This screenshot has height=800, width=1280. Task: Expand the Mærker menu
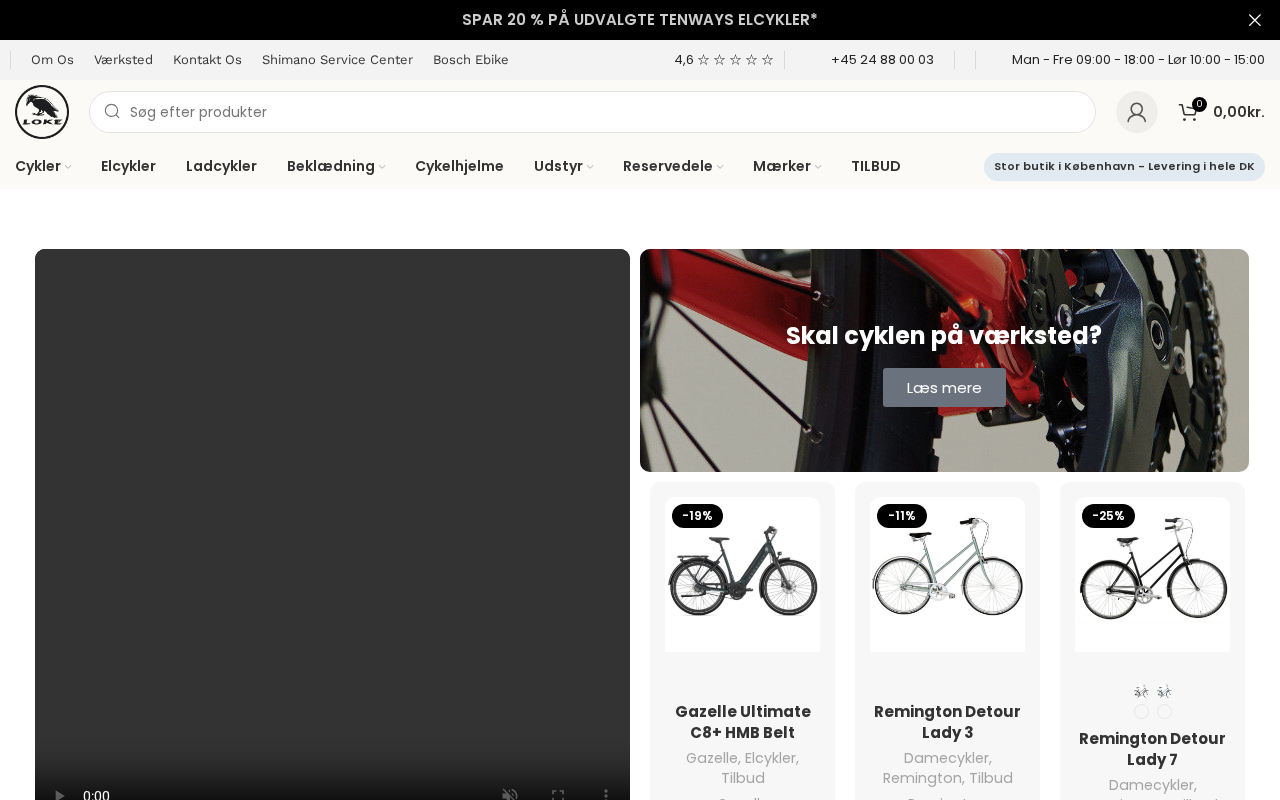(x=787, y=166)
